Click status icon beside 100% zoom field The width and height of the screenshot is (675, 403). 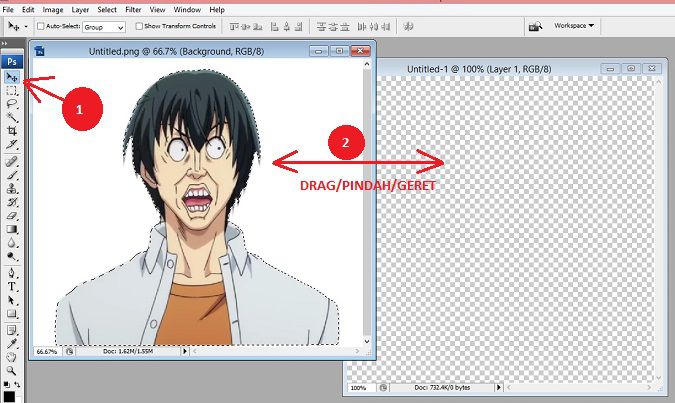click(x=383, y=388)
